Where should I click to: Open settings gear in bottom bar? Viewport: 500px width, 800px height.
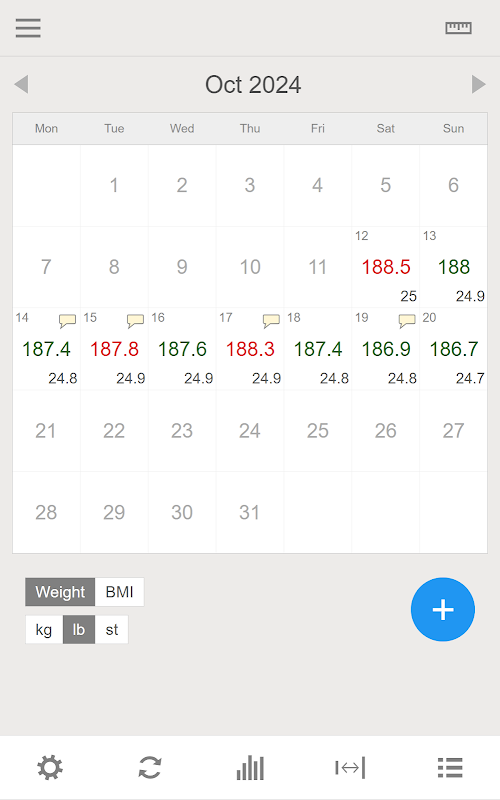point(50,768)
